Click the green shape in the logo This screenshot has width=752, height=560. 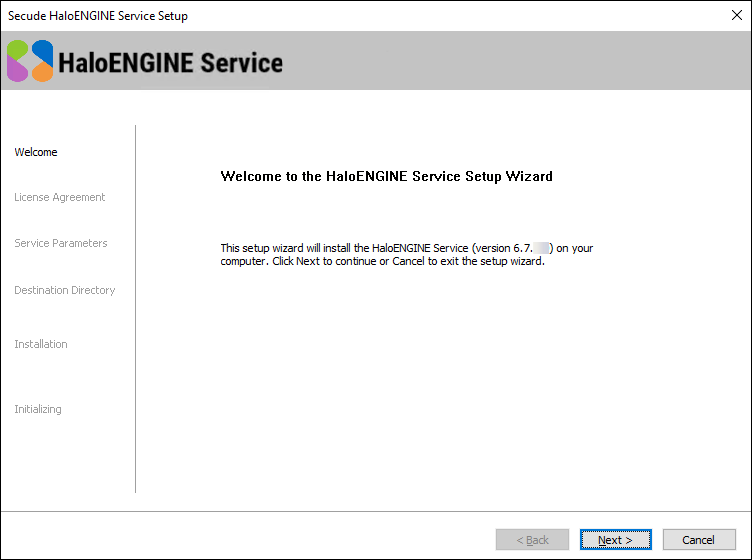[x=18, y=49]
